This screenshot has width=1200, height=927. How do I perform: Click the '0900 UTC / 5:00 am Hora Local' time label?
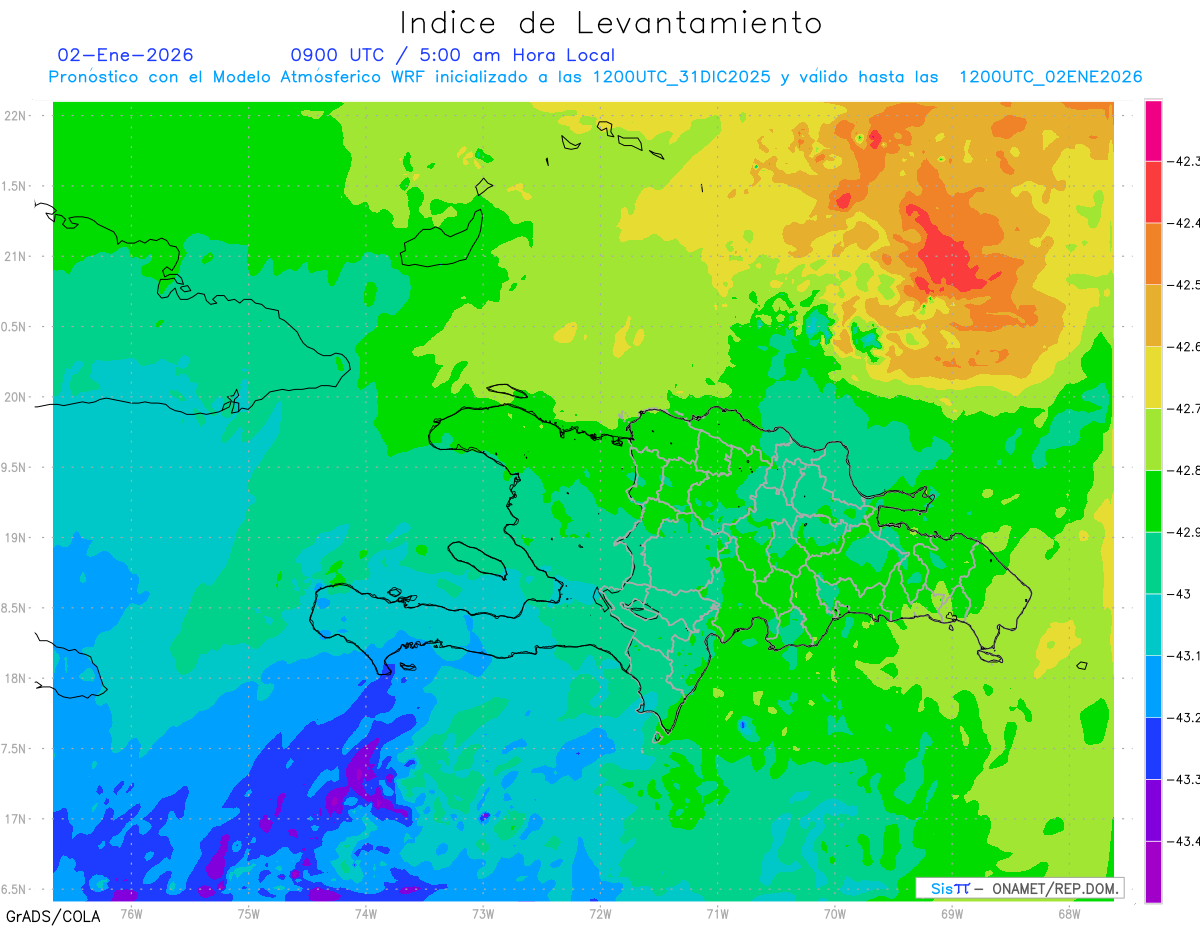click(x=453, y=55)
